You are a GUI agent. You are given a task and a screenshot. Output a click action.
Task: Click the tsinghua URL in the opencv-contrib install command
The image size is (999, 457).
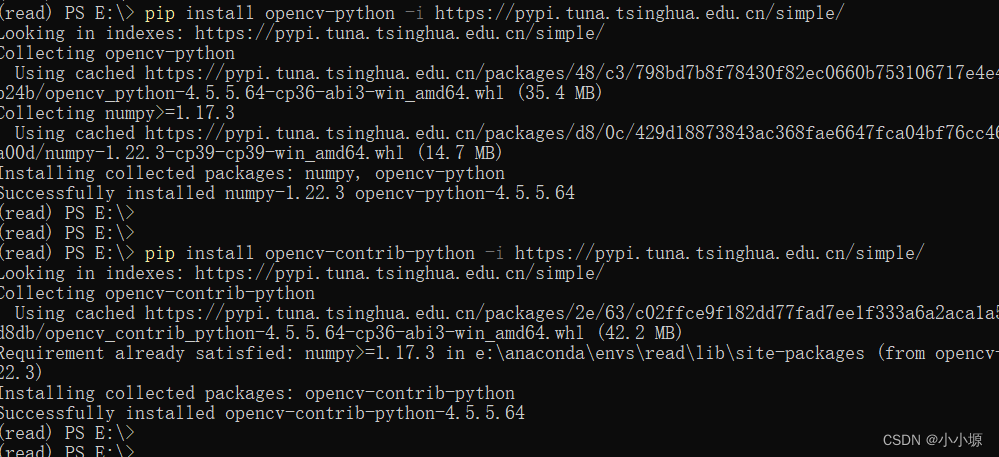719,254
